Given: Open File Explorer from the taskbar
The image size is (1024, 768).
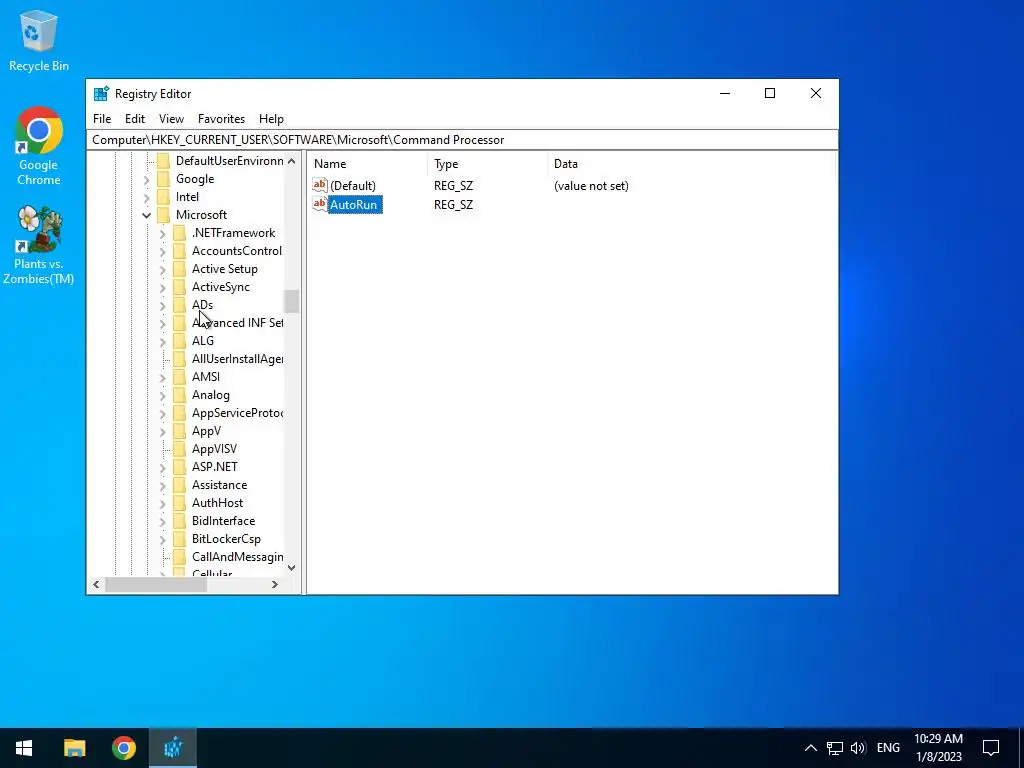Looking at the screenshot, I should [x=74, y=748].
